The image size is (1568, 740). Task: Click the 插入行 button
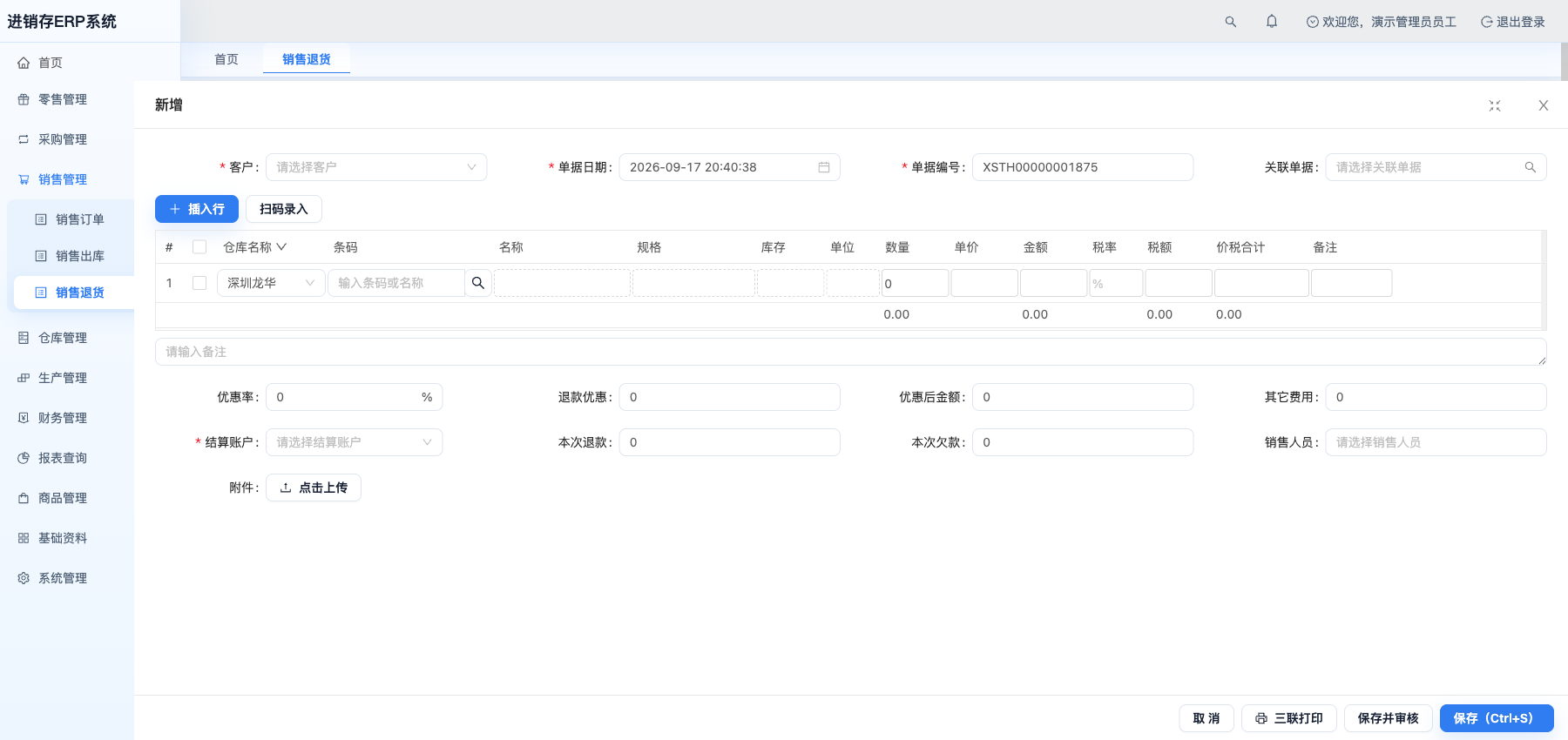pos(197,209)
